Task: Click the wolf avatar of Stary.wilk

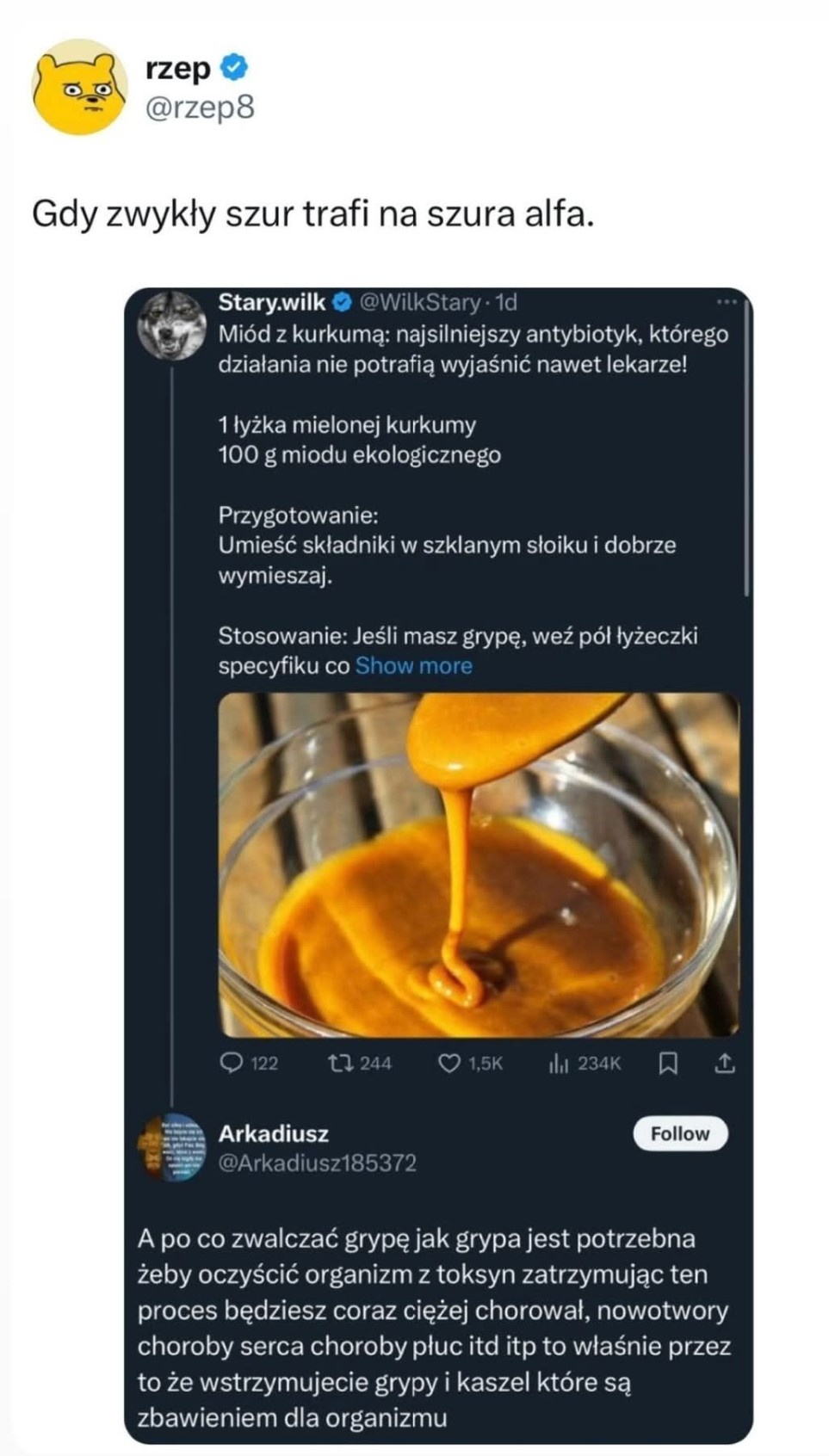Action: pos(172,325)
